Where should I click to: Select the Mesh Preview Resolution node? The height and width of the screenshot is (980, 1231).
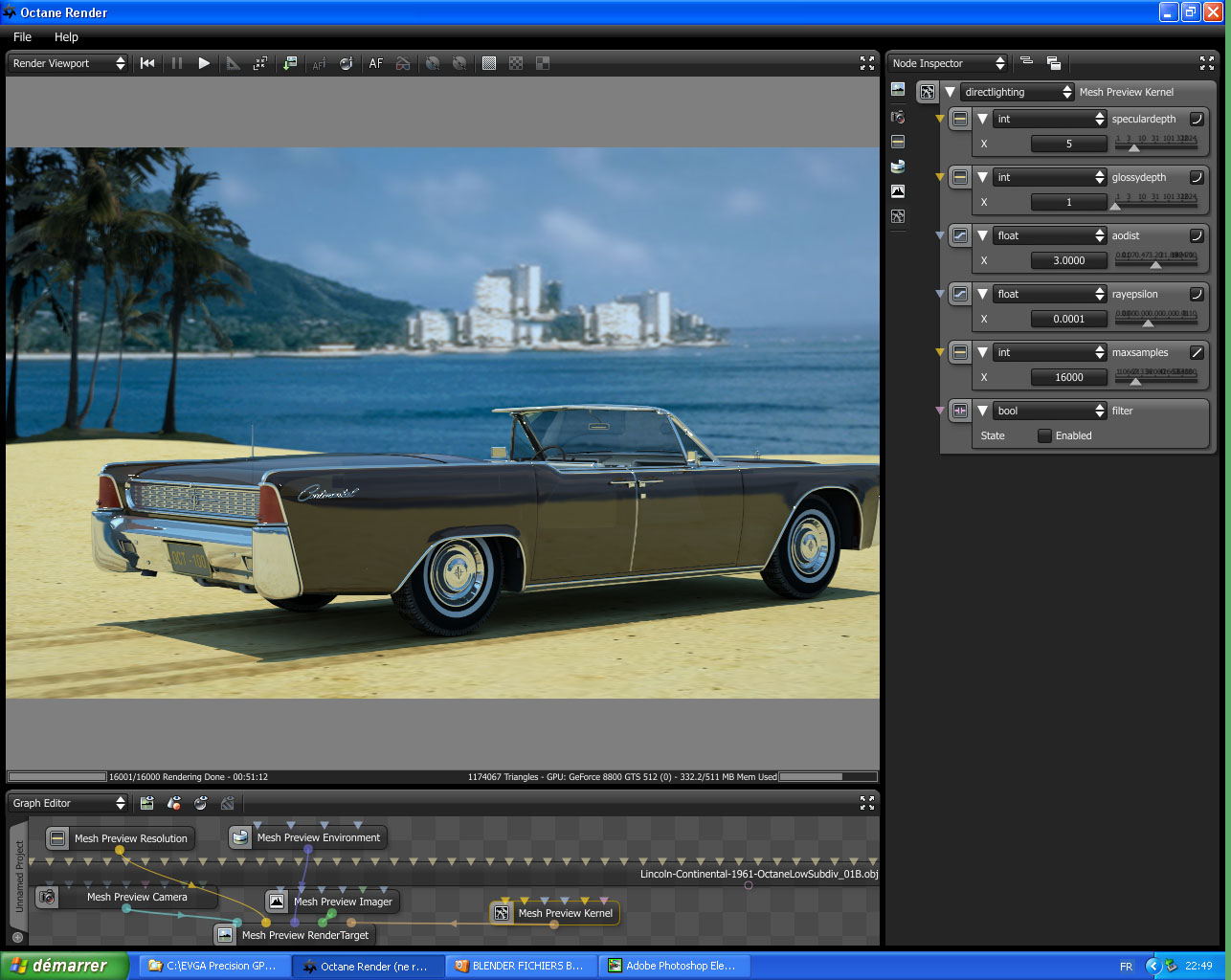point(120,838)
